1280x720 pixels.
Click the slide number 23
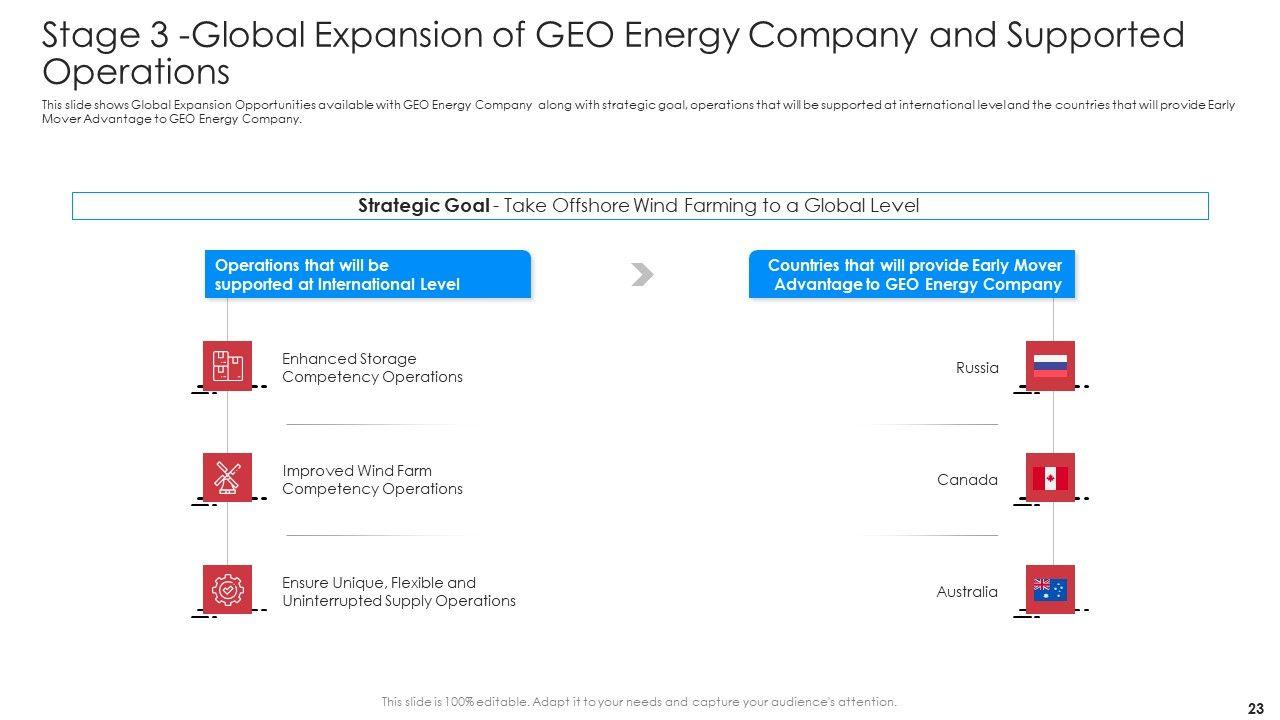click(x=1255, y=708)
